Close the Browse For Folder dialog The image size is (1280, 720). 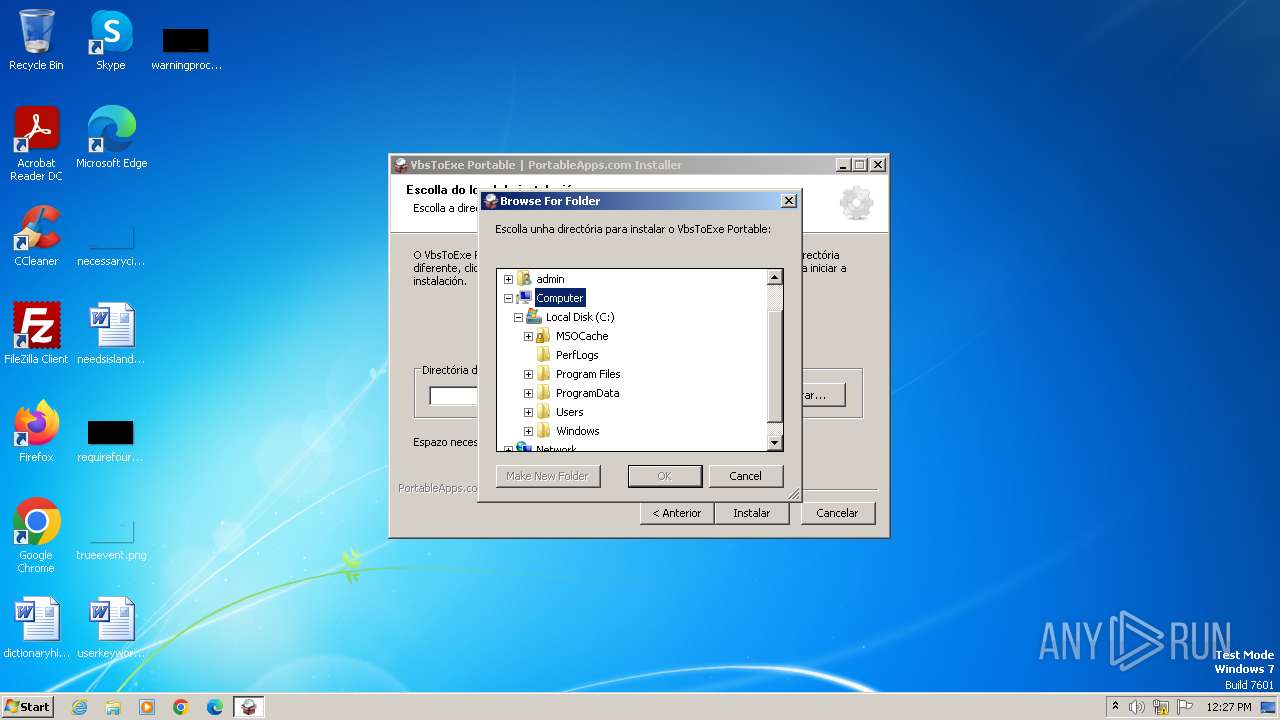tap(788, 200)
